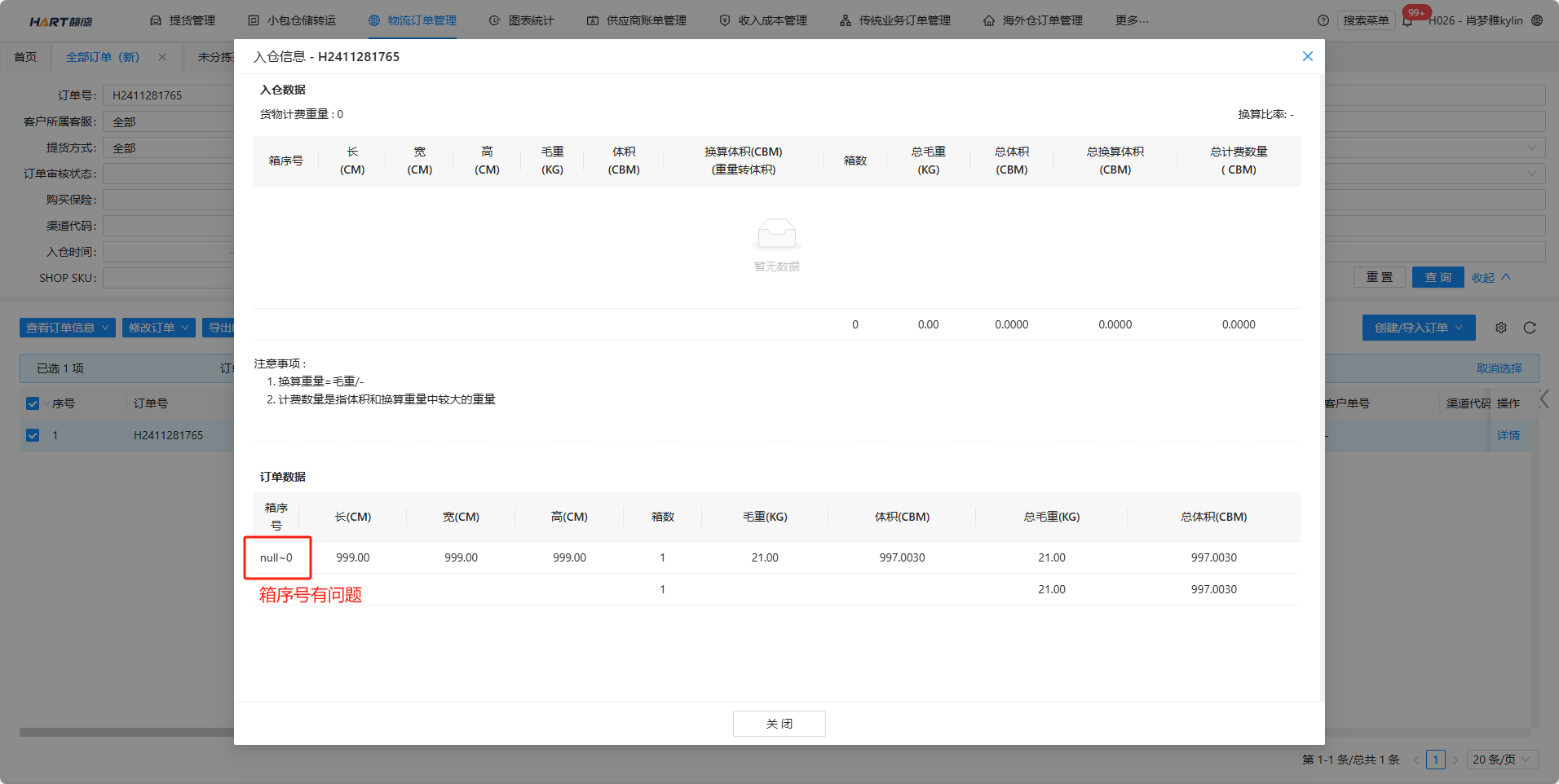Click the globe language icon
The height and width of the screenshot is (784, 1559).
[1537, 20]
